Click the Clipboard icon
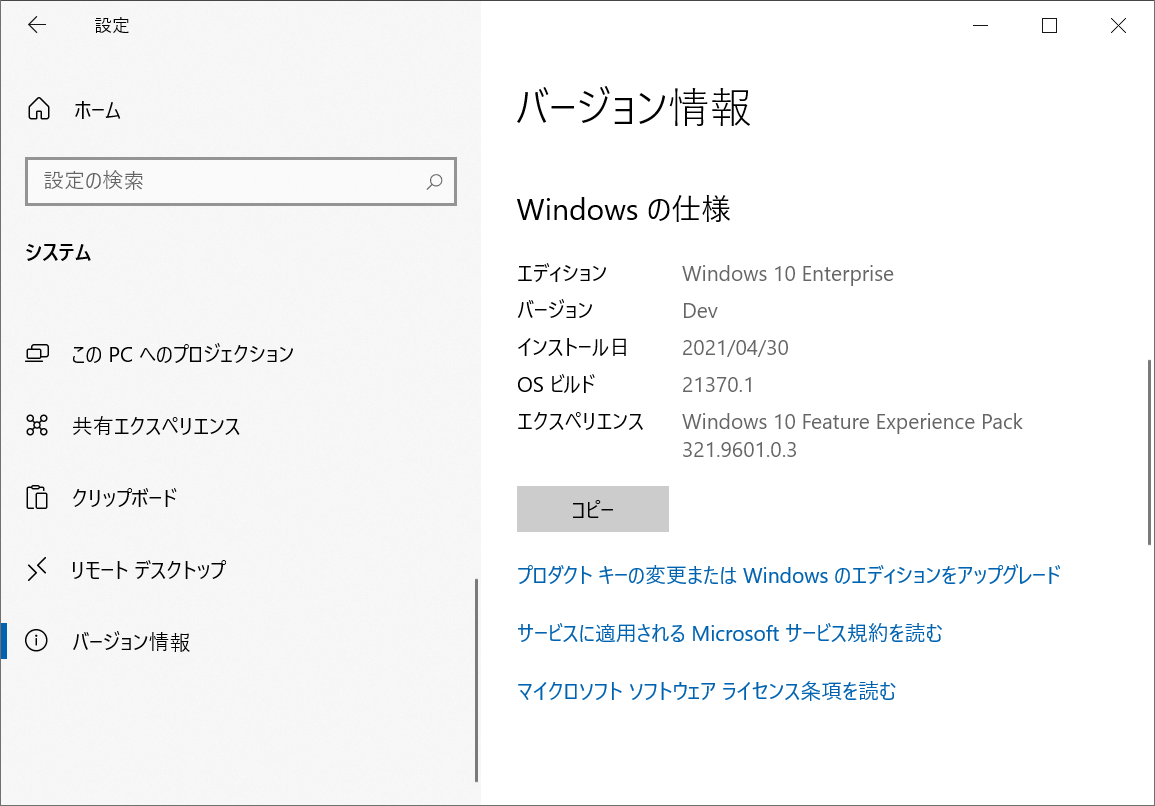The image size is (1155, 806). (x=38, y=497)
